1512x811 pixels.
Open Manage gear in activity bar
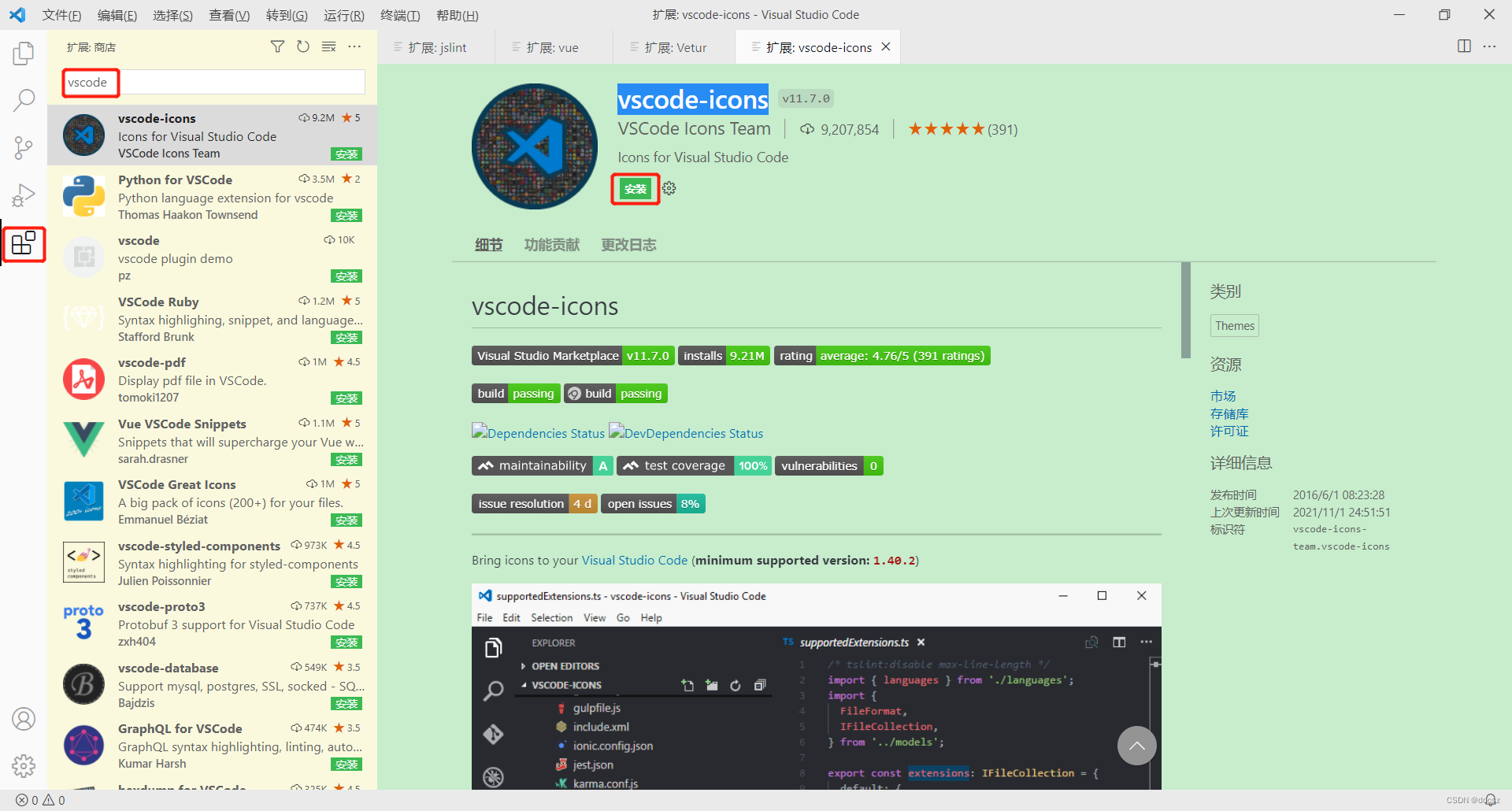24,765
